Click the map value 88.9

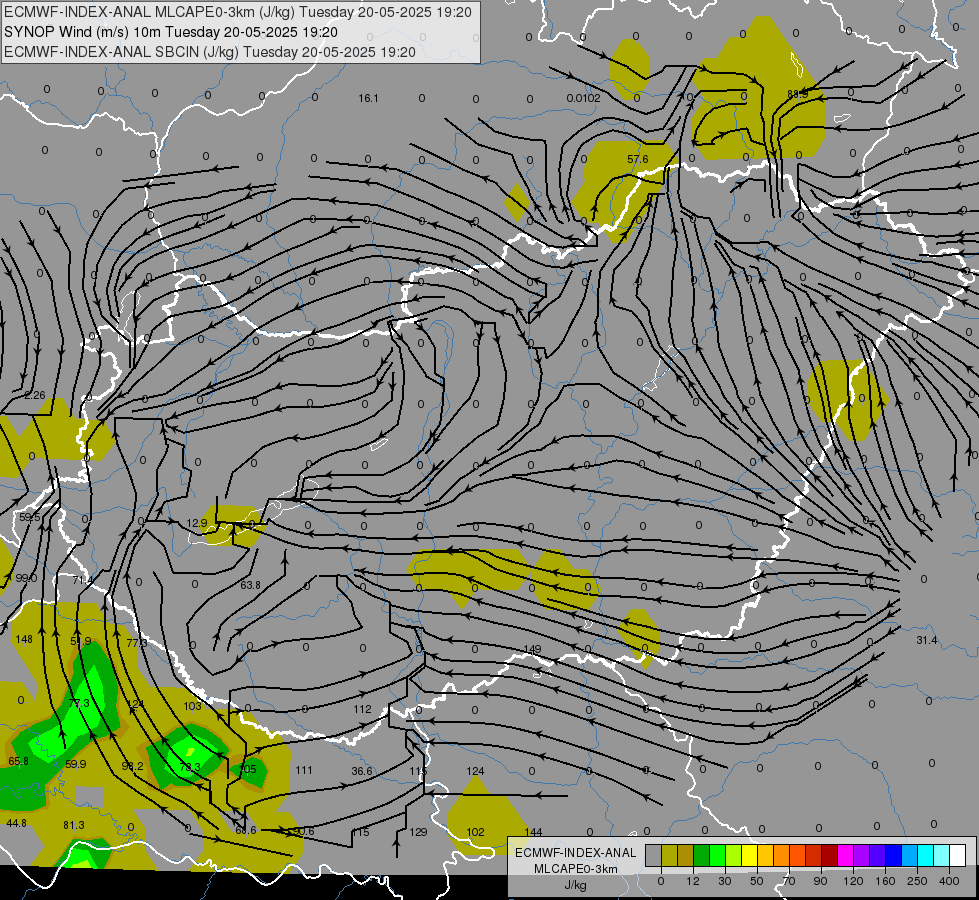(797, 94)
